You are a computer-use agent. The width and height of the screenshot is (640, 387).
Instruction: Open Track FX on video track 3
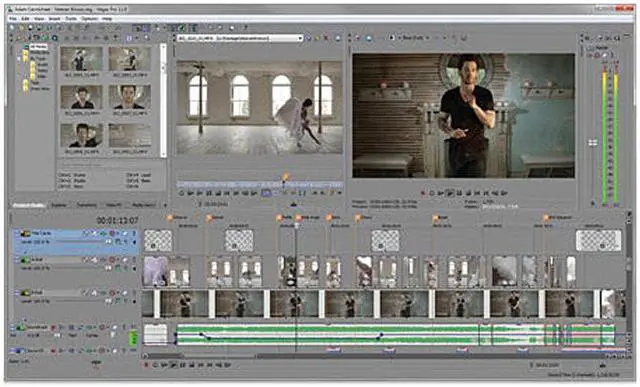click(103, 293)
